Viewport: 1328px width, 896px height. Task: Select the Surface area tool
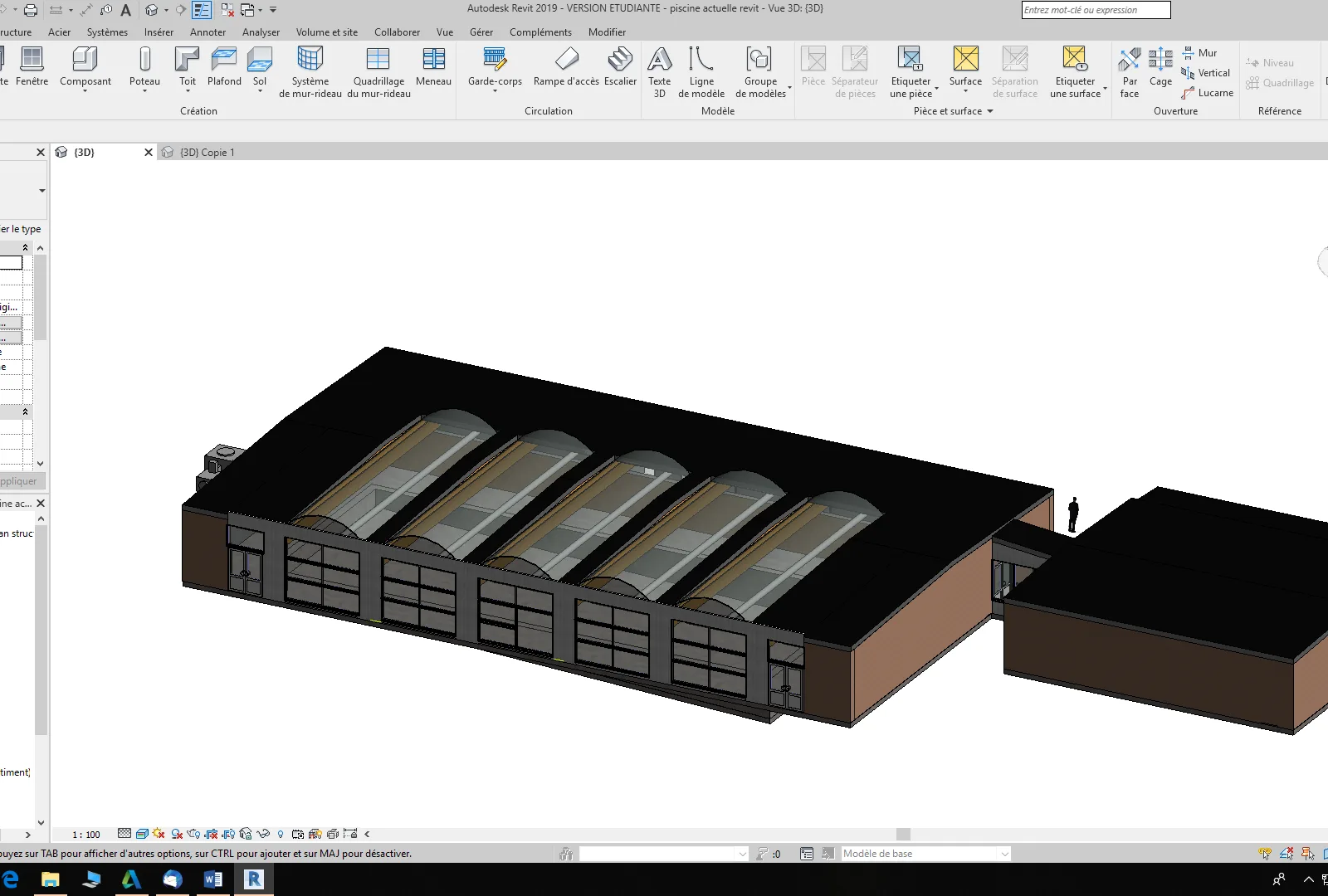(965, 68)
